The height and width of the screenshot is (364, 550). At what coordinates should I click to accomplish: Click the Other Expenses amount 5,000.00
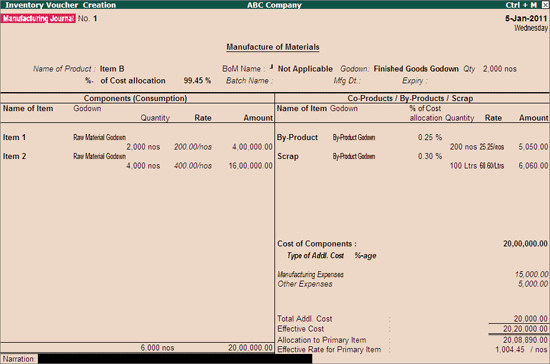[533, 283]
